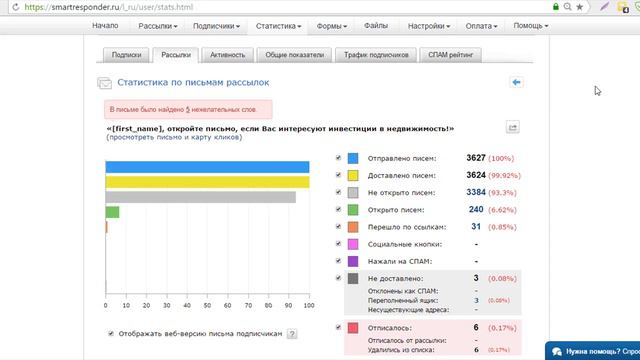Image resolution: width=640 pixels, height=360 pixels.
Task: Open the Подписчики dropdown menu
Action: tap(216, 26)
